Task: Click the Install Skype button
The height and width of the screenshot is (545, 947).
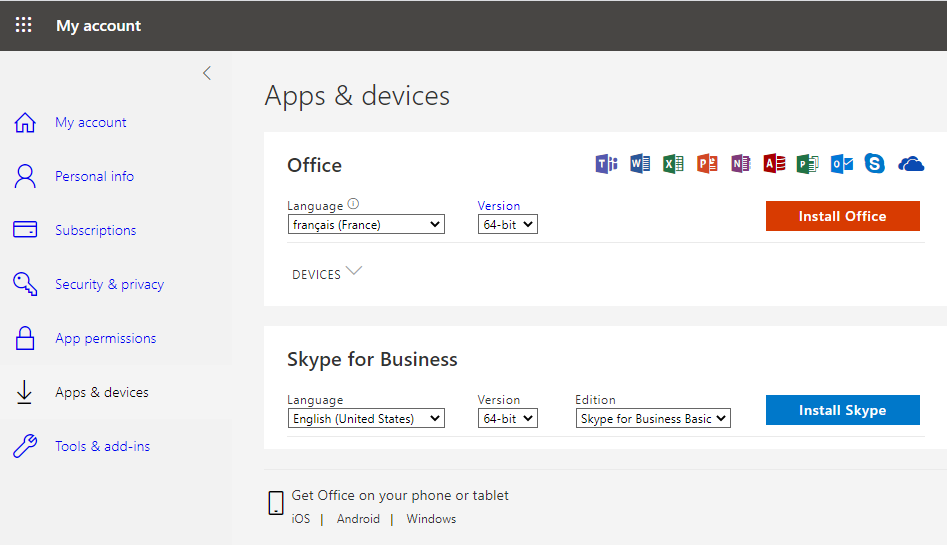Action: [843, 410]
